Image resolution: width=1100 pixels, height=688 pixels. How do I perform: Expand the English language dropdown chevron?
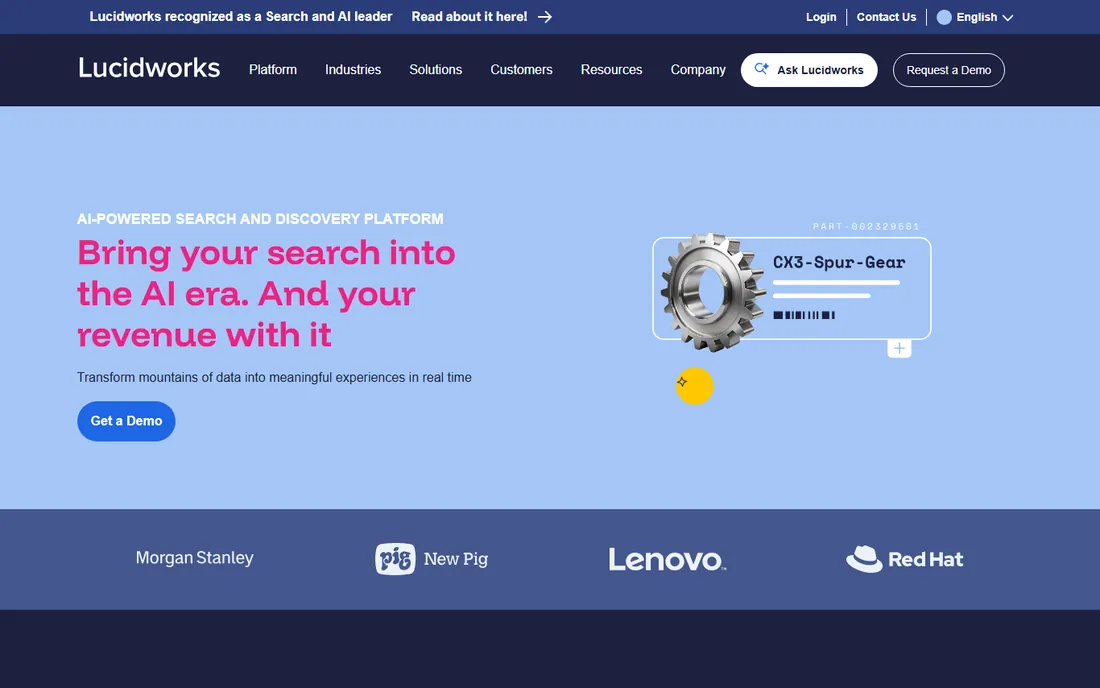[x=1008, y=18]
